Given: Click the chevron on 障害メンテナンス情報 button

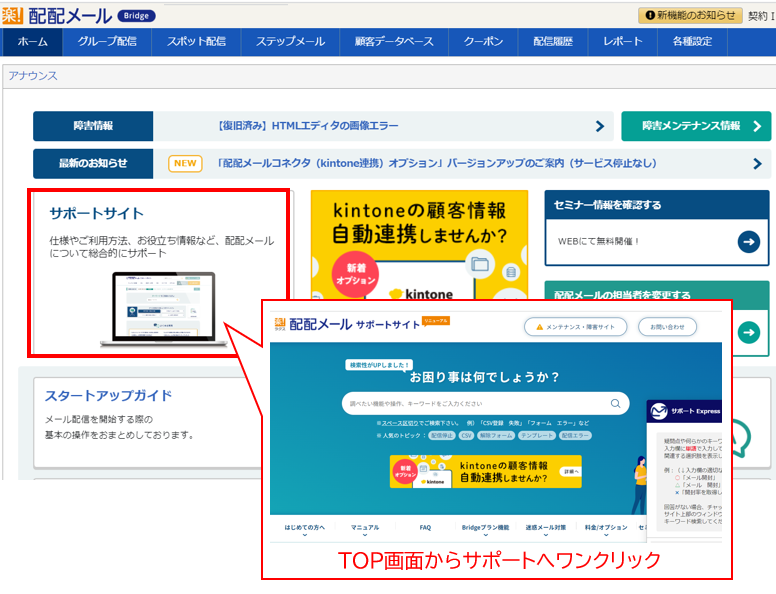Looking at the screenshot, I should [757, 126].
